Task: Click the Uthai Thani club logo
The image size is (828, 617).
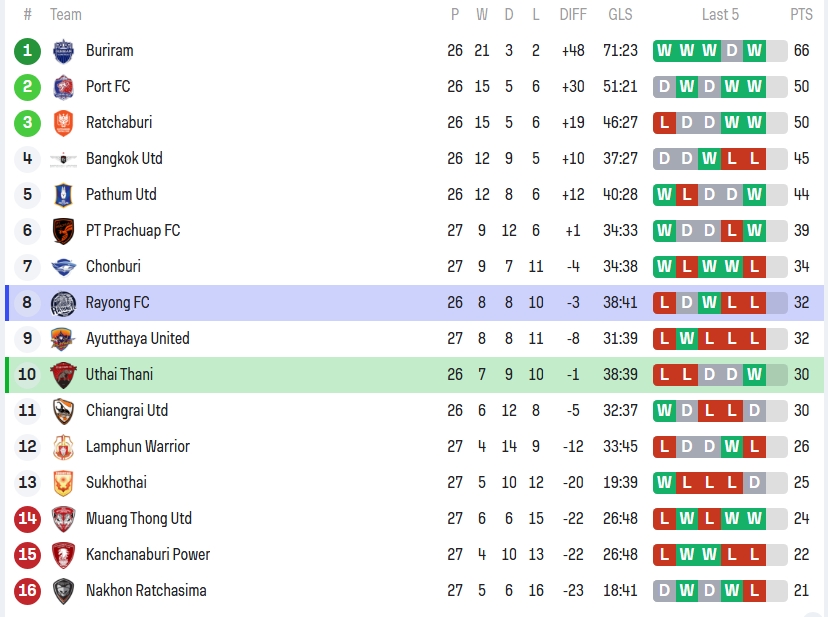Action: (63, 375)
